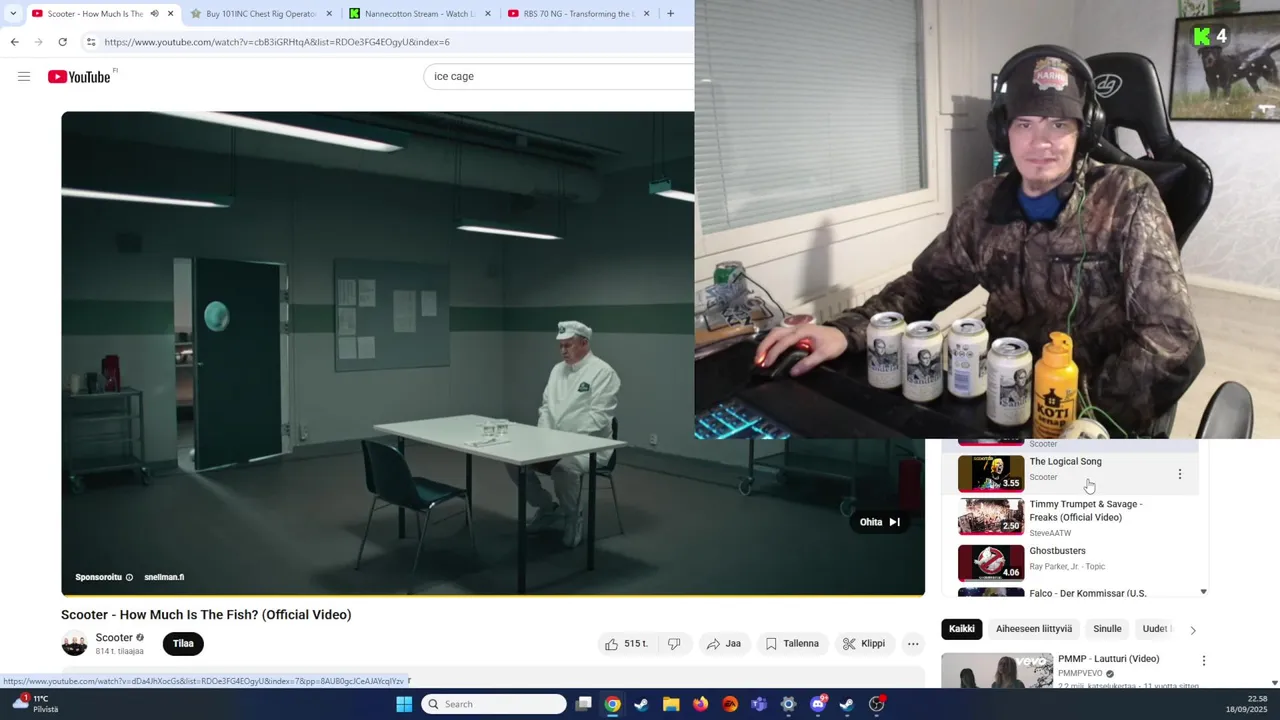Share the video with Jaa button
Screen dimensions: 1280x720
coord(723,644)
